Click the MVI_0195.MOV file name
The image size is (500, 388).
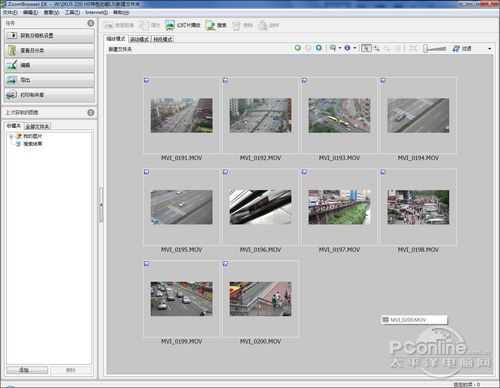click(181, 250)
